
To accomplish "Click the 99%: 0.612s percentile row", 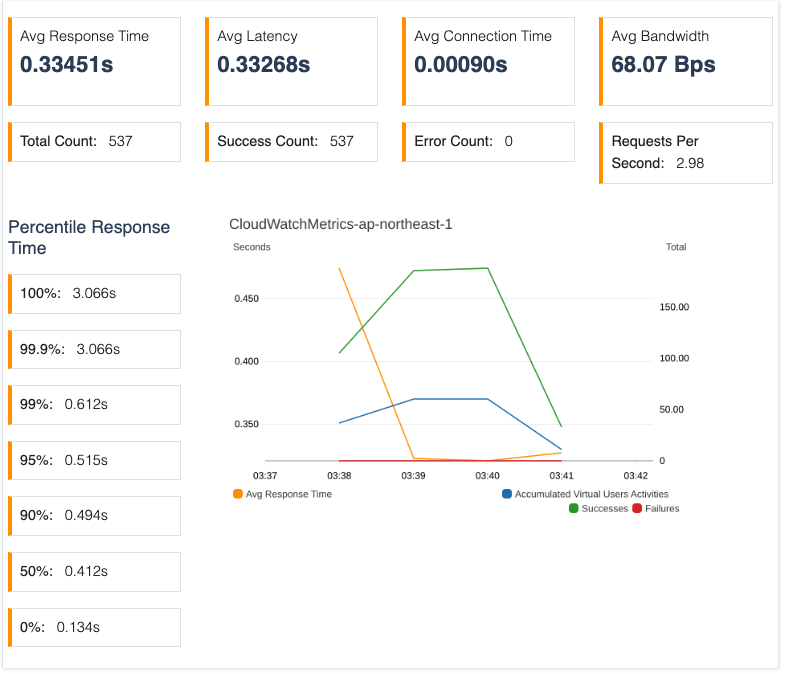I will (x=95, y=405).
